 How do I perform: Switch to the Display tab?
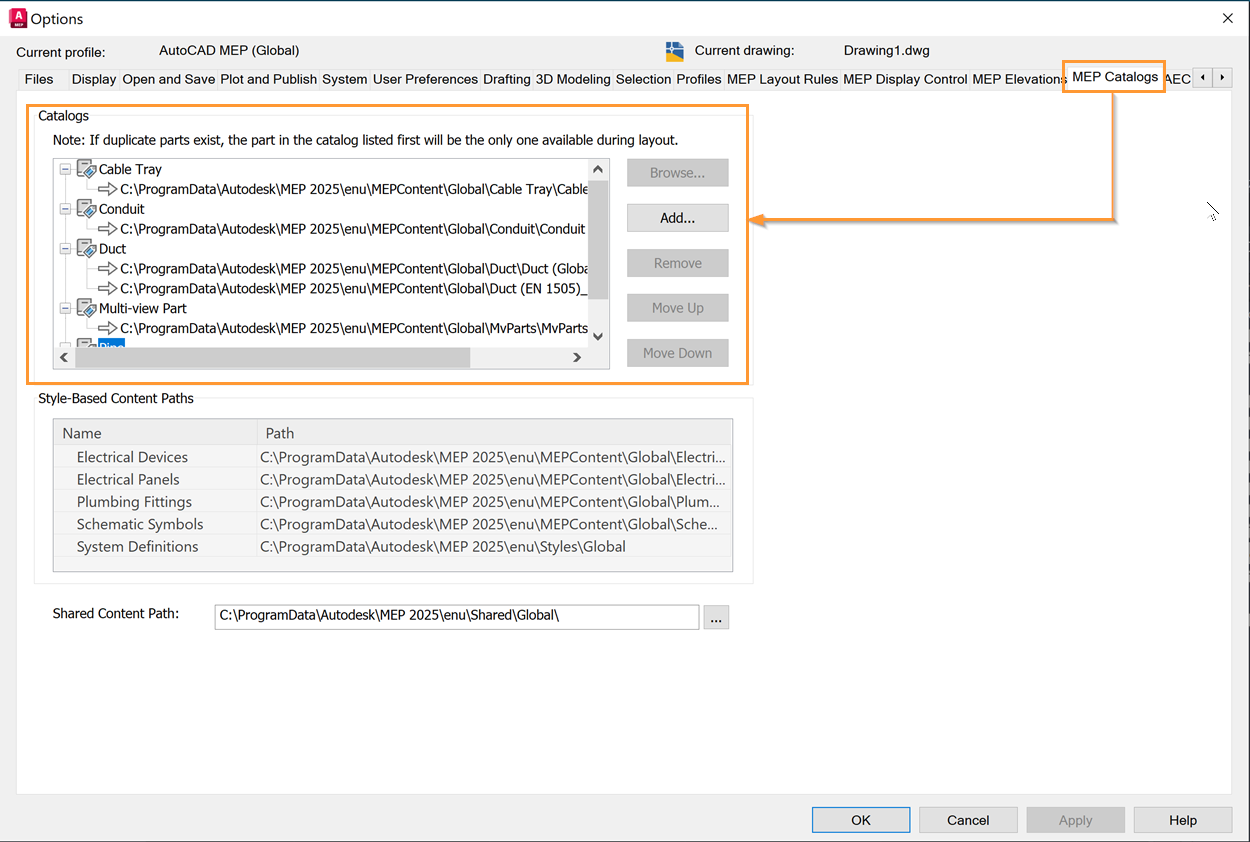tap(94, 79)
